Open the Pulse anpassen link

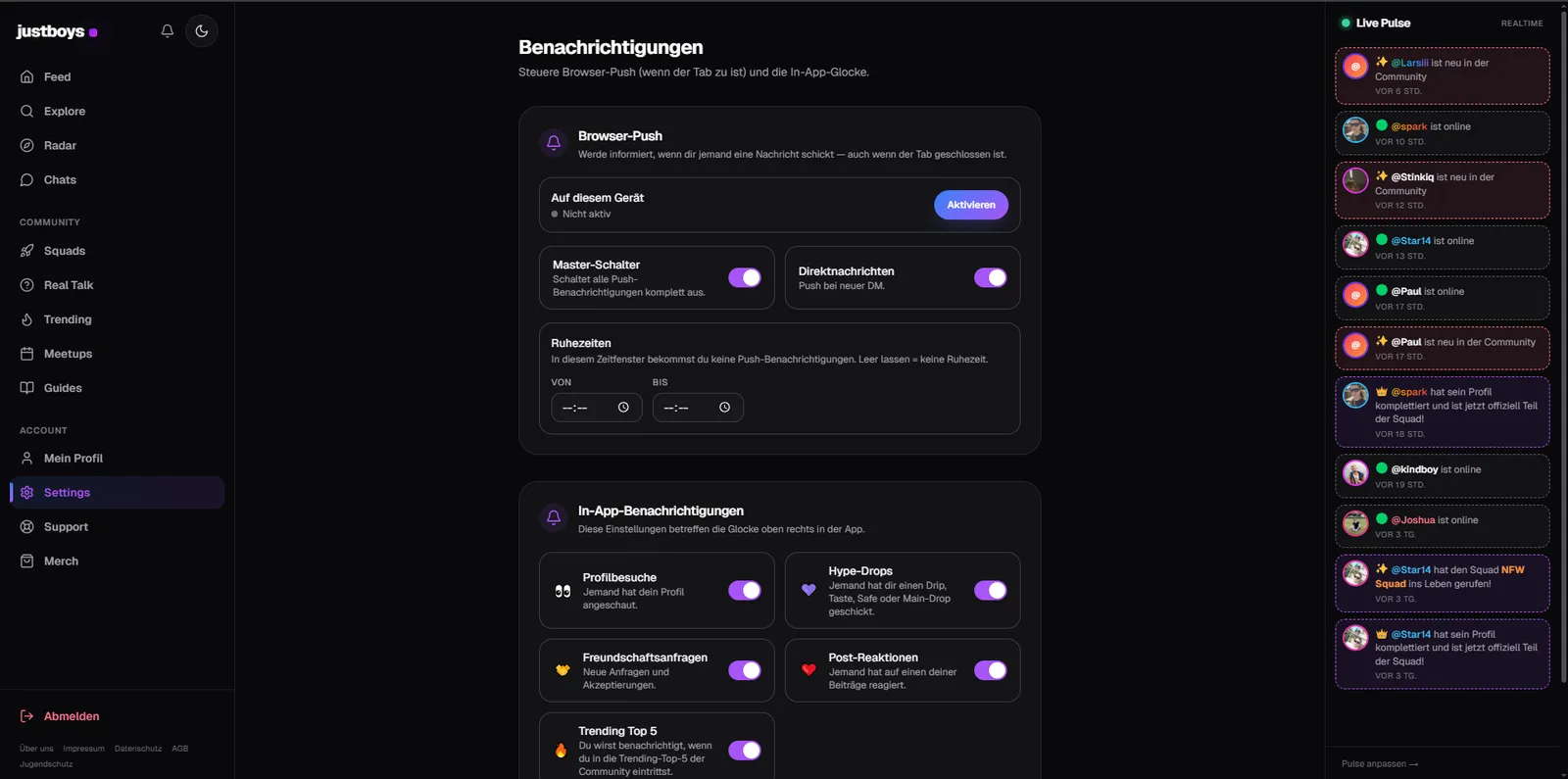(x=1380, y=763)
